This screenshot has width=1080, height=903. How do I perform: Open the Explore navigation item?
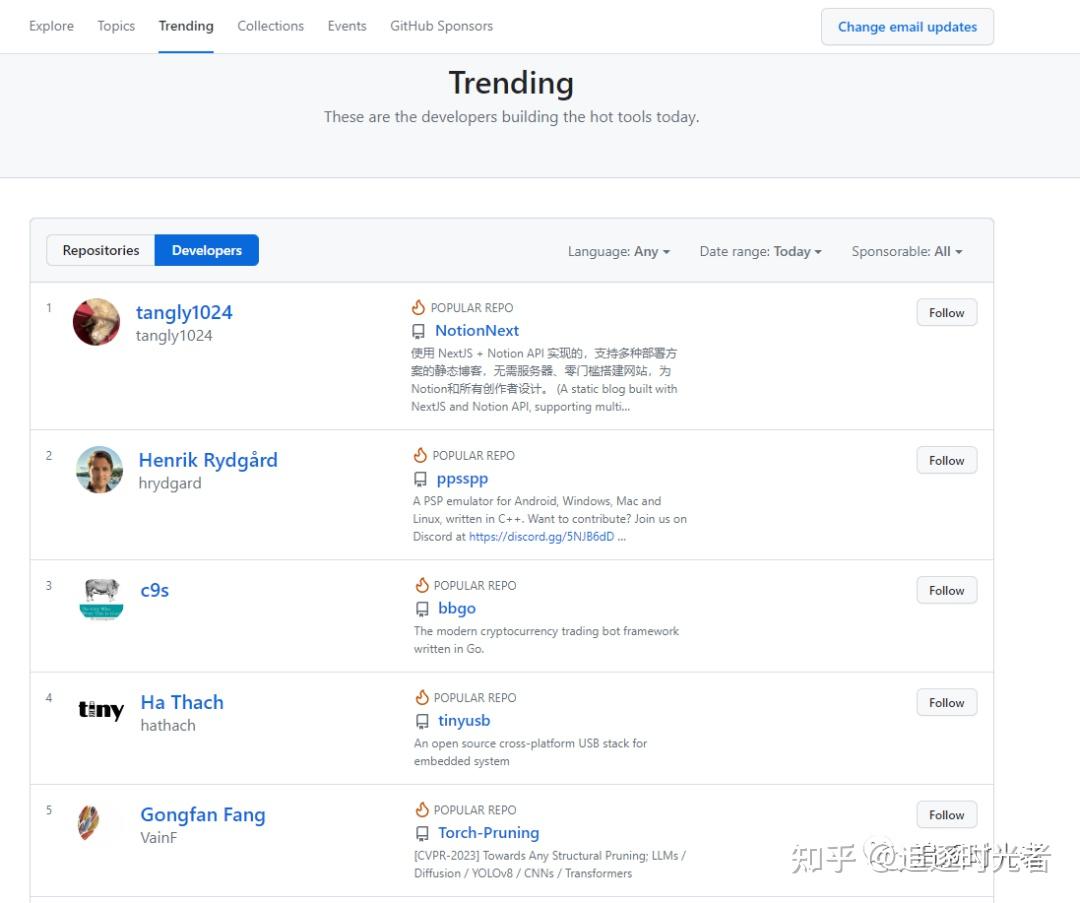point(51,26)
